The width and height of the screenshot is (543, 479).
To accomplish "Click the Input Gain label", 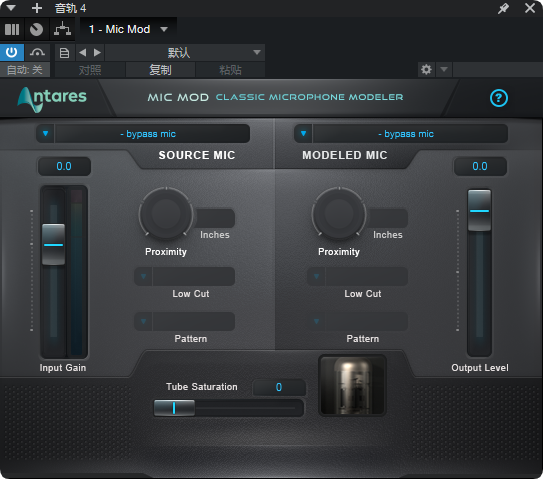I will point(63,367).
